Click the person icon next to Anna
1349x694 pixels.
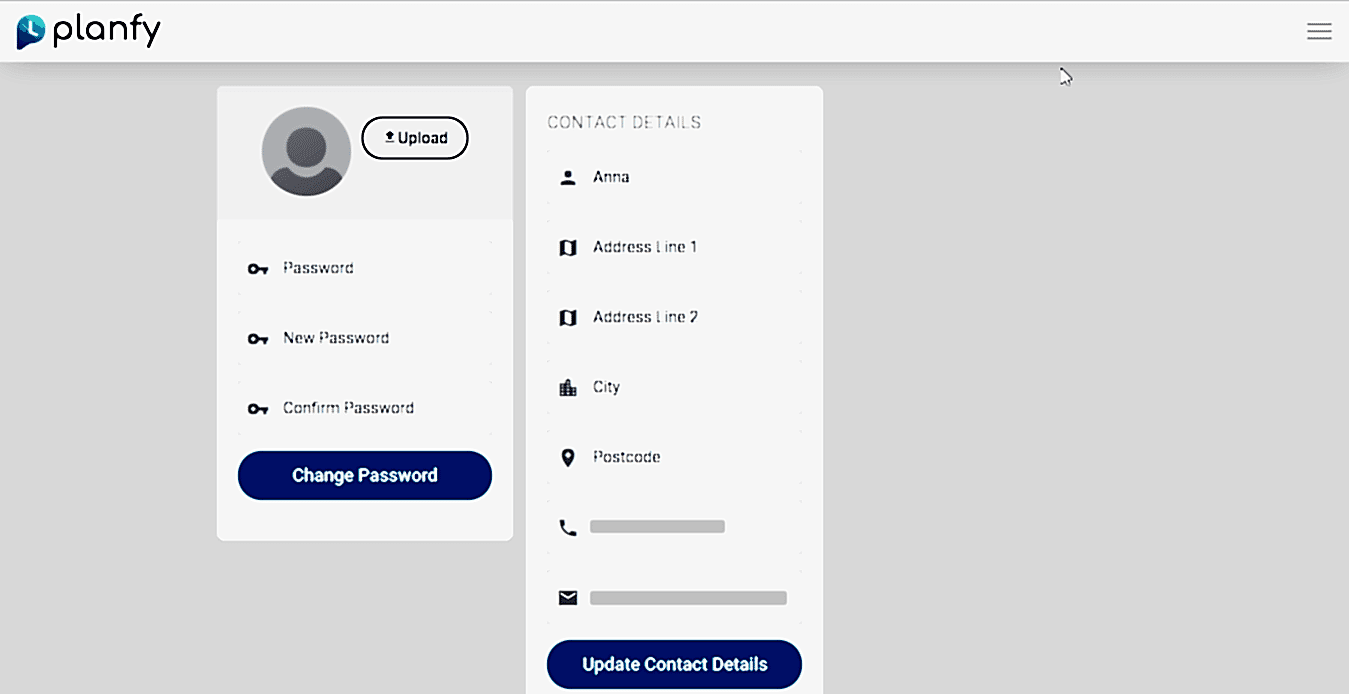pyautogui.click(x=568, y=178)
